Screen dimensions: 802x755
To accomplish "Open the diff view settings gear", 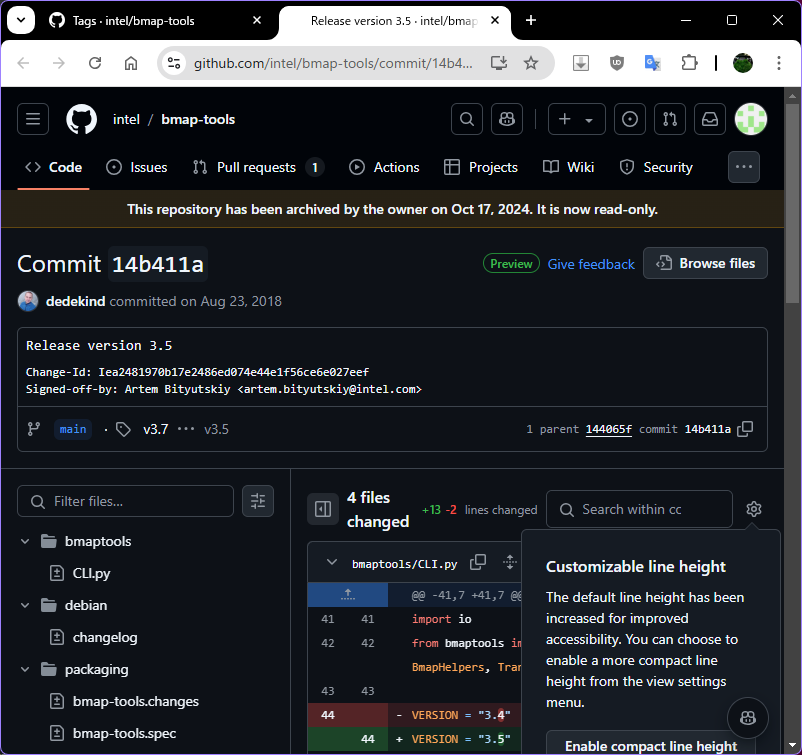I will pyautogui.click(x=754, y=509).
